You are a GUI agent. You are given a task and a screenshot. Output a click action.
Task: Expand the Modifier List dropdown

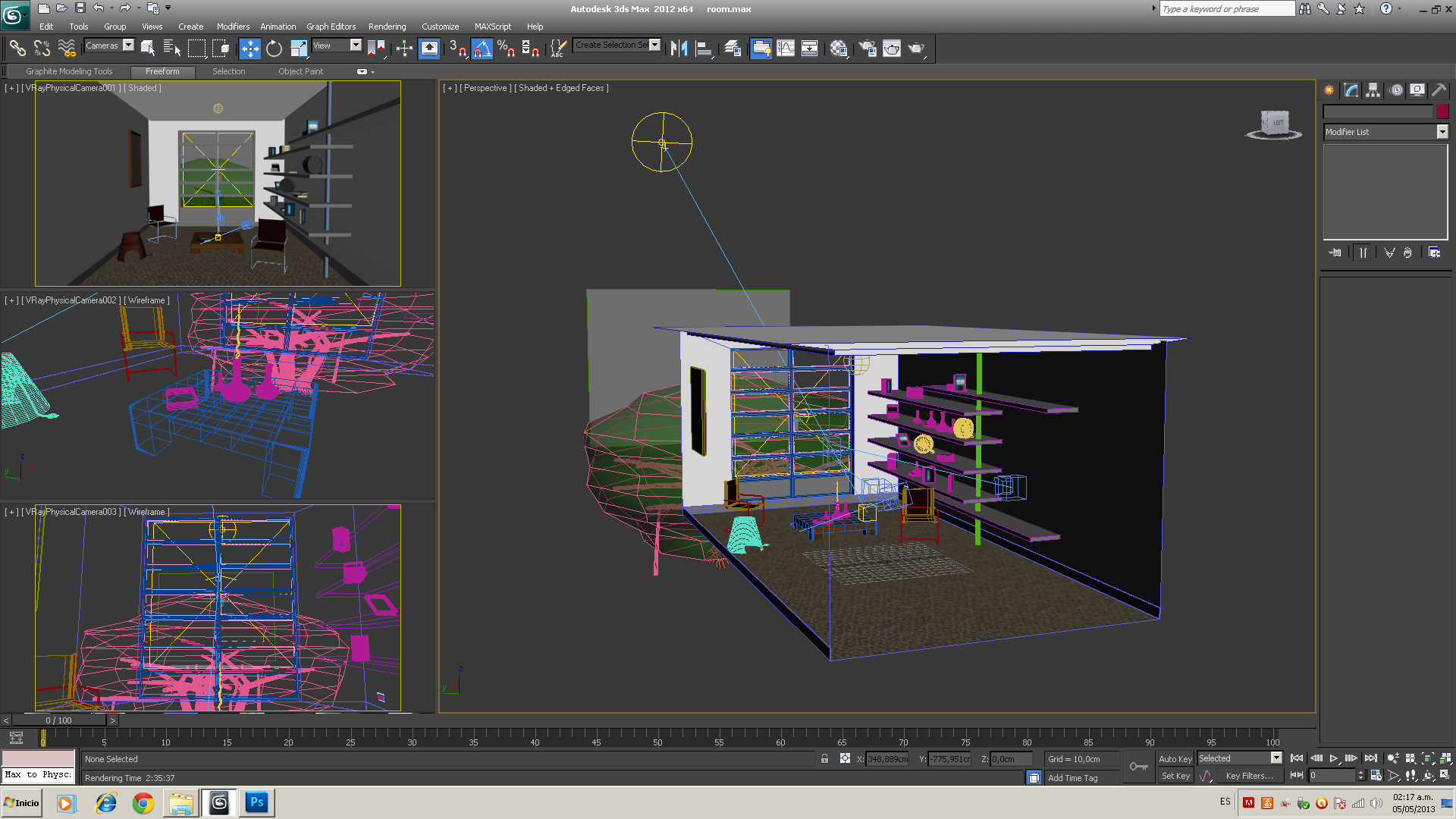pos(1442,132)
